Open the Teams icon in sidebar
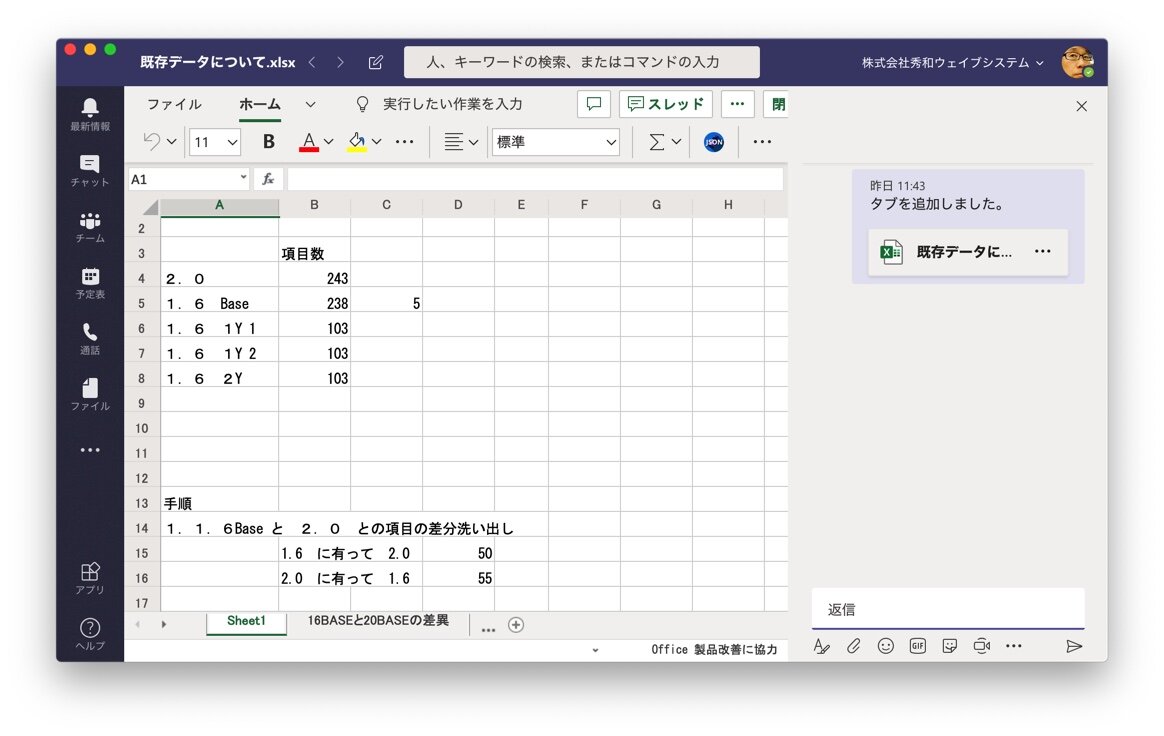This screenshot has width=1164, height=736. coord(90,227)
